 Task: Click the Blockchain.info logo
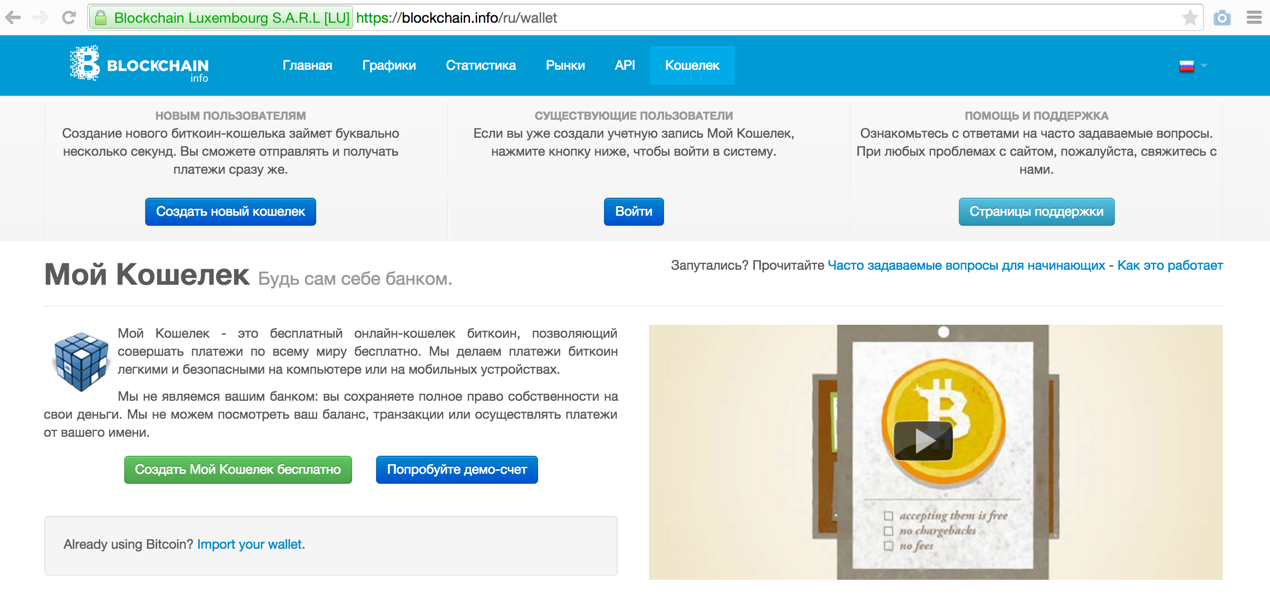tap(139, 65)
